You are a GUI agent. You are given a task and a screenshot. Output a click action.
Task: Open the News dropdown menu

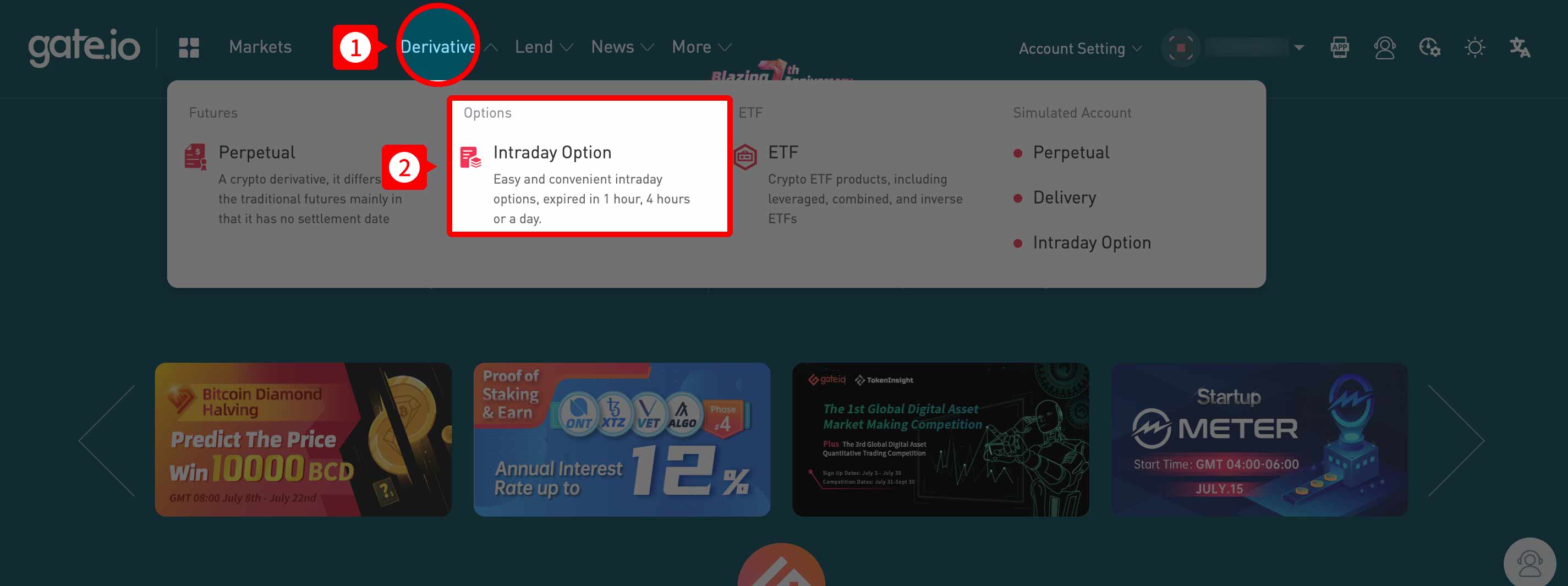point(622,47)
